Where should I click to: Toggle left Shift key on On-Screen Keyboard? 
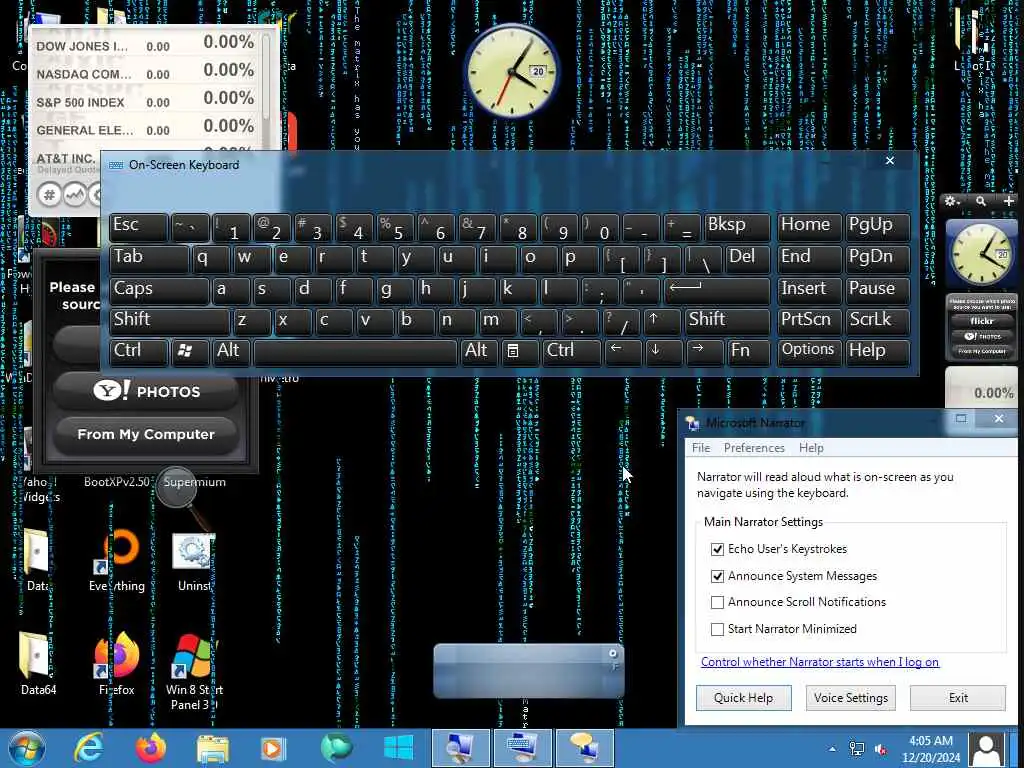click(x=169, y=320)
